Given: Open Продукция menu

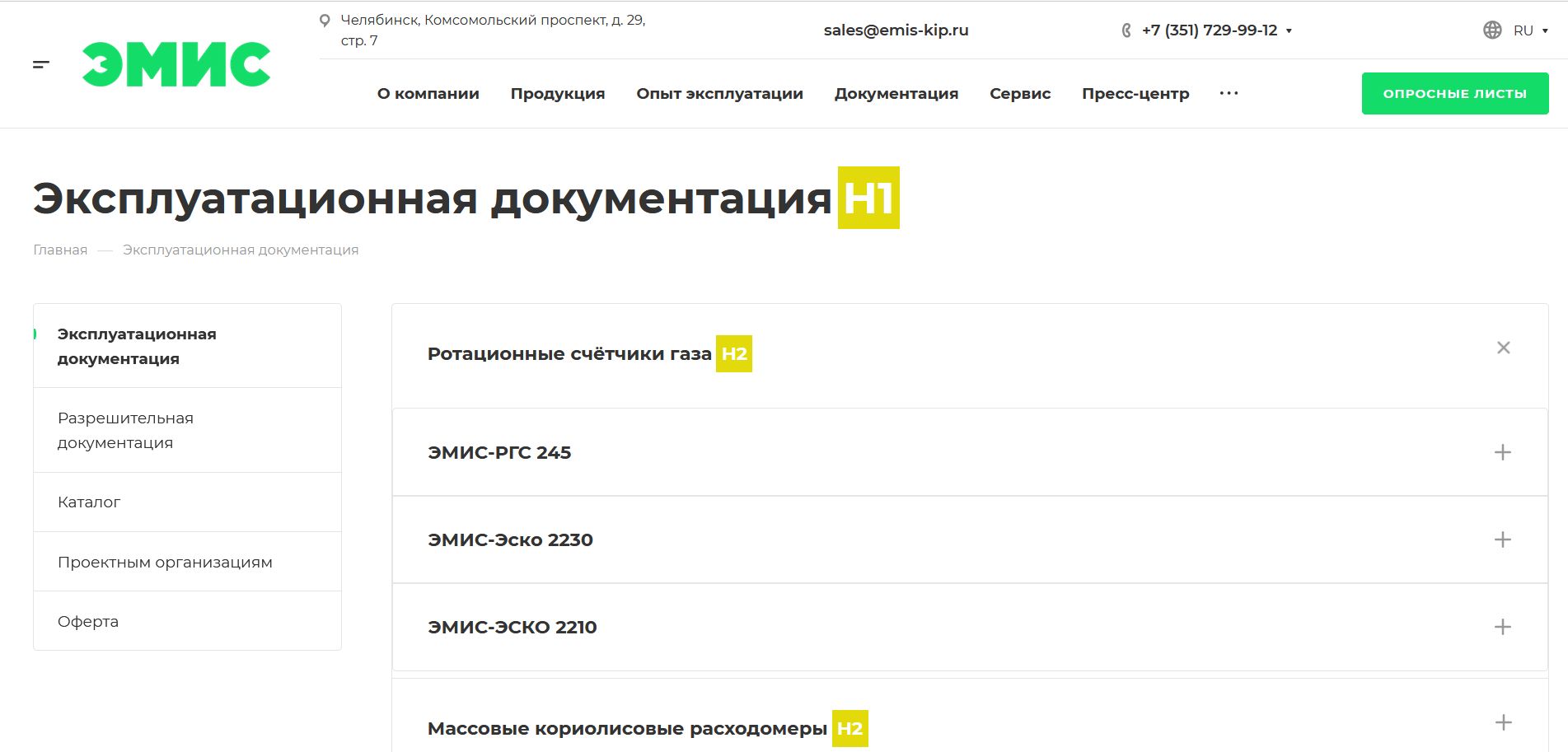Looking at the screenshot, I should coord(558,94).
